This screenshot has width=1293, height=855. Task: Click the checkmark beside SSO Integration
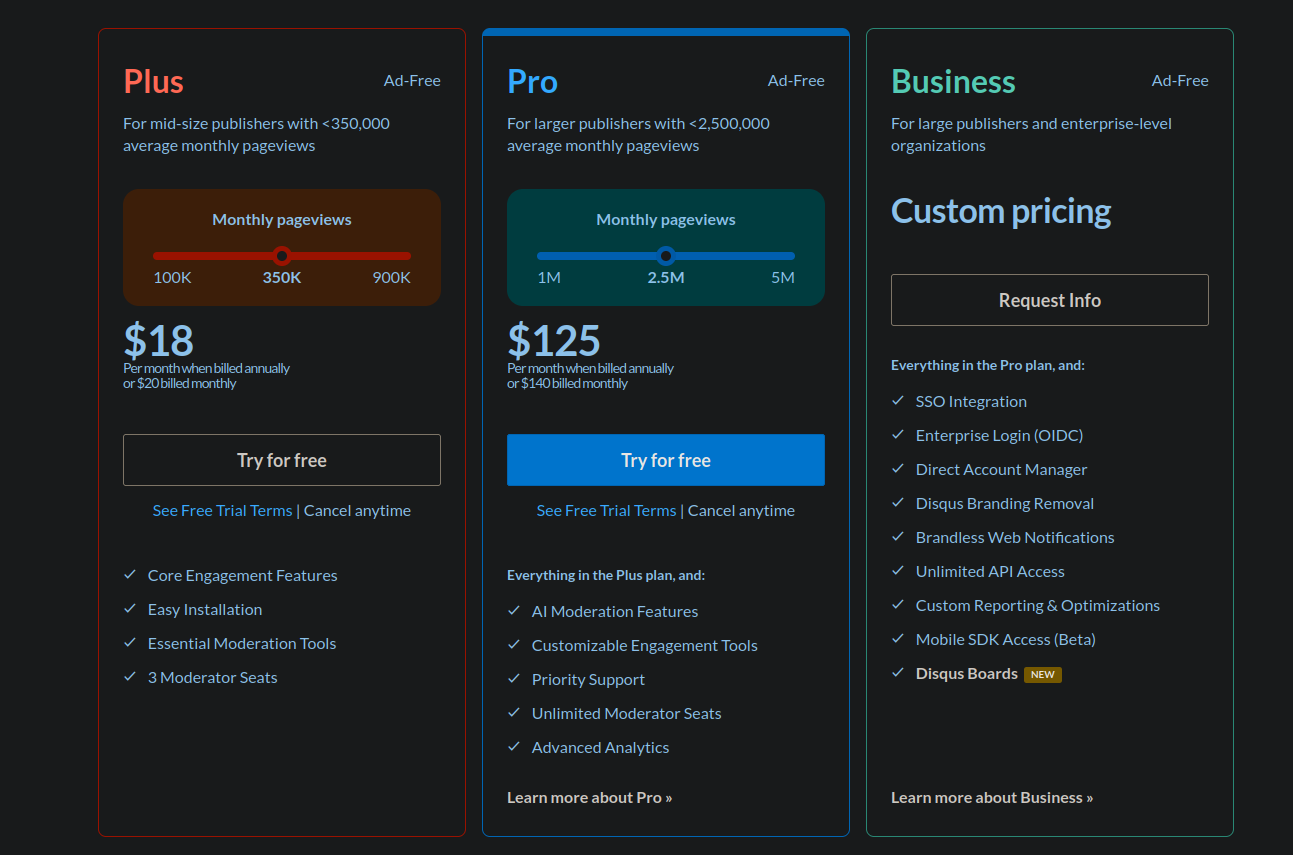click(898, 401)
